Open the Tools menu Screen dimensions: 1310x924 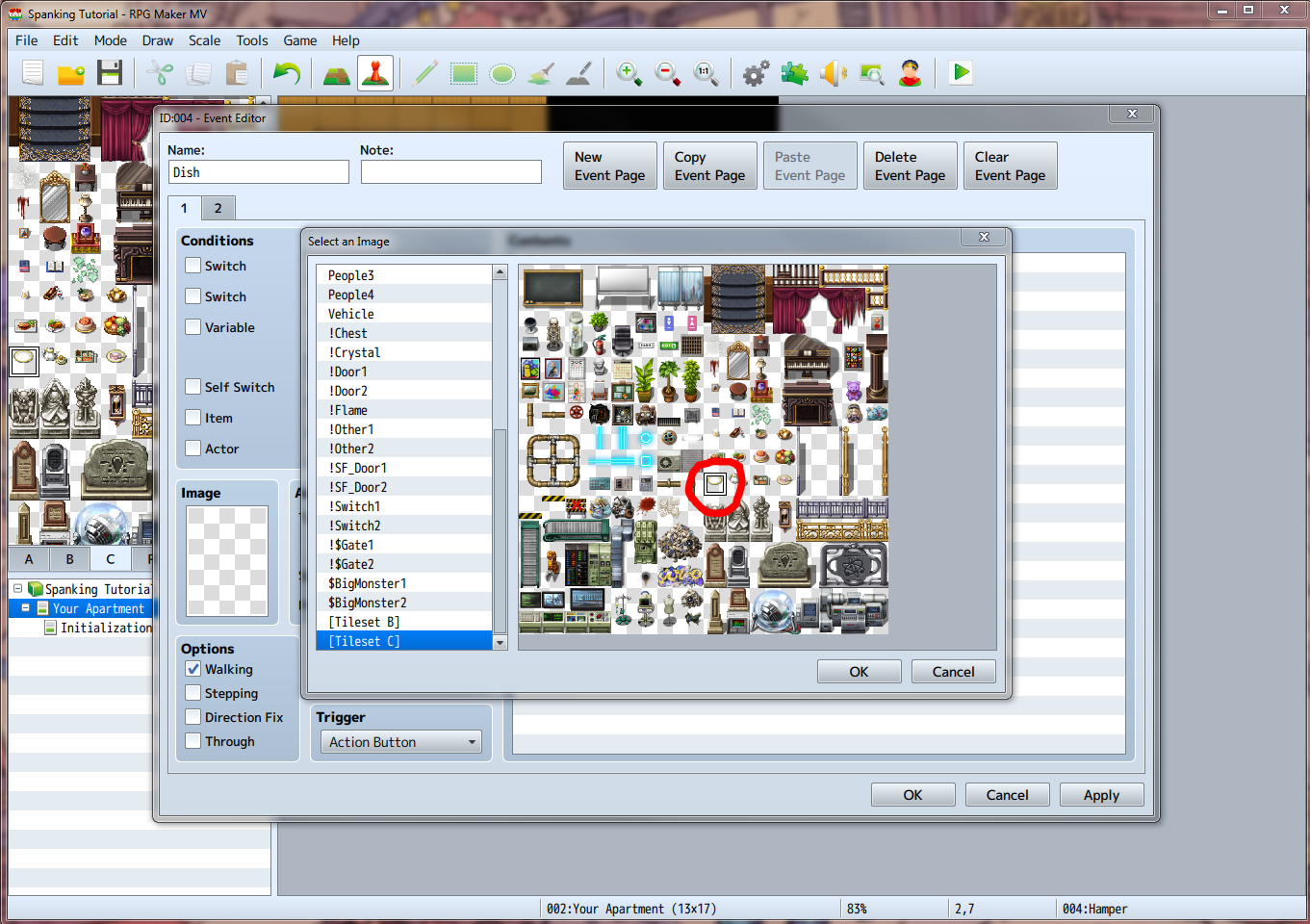[252, 40]
